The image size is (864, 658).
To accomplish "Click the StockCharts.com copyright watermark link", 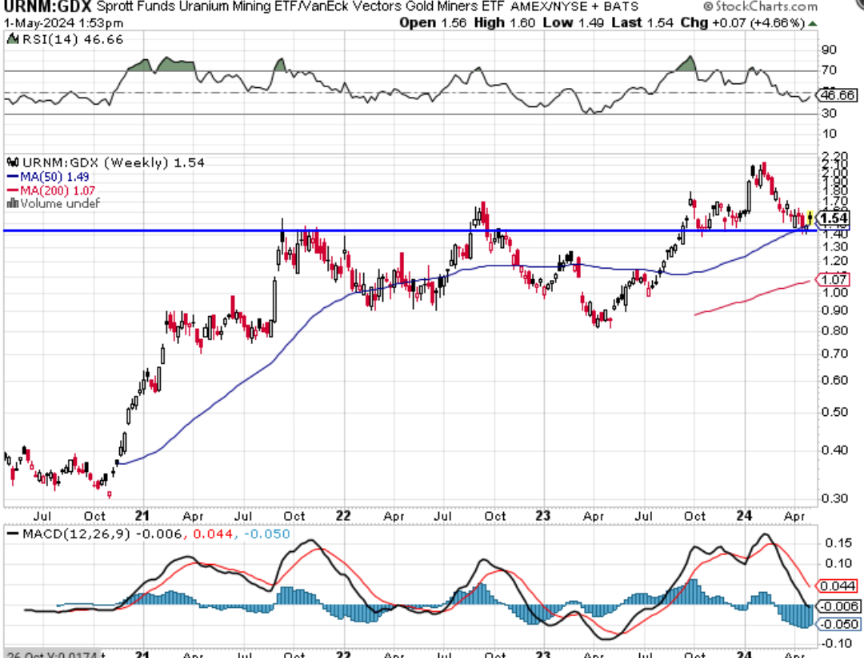I will point(760,7).
